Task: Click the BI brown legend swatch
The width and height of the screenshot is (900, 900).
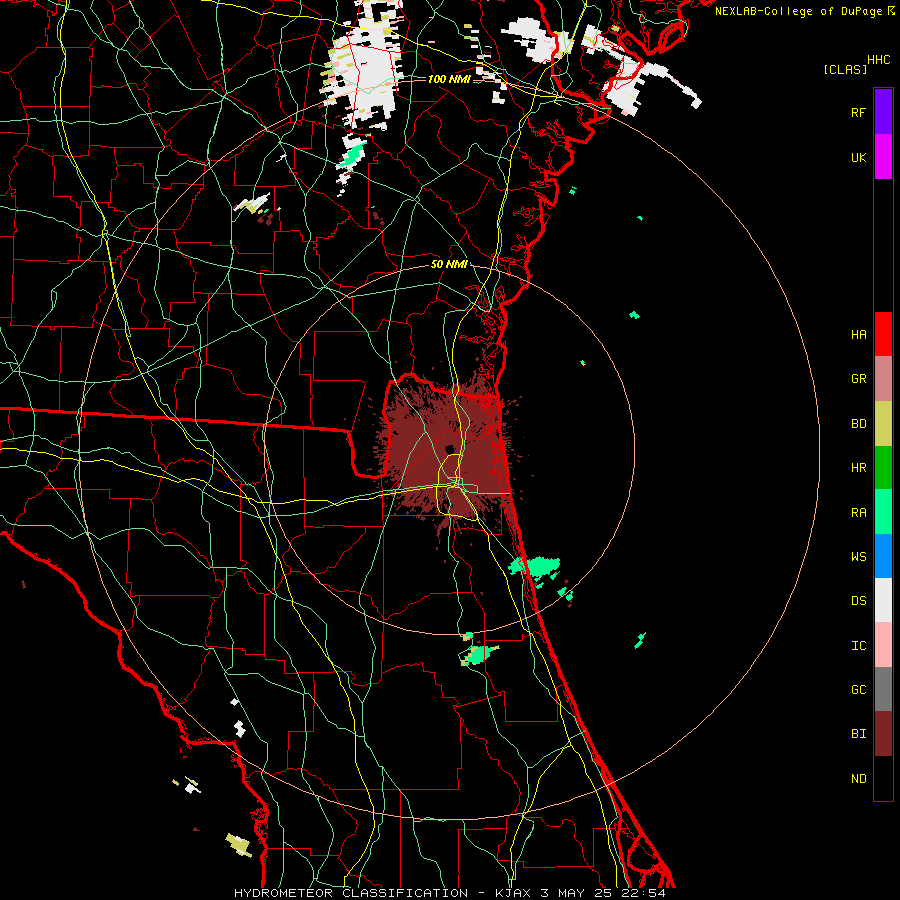Action: click(883, 734)
